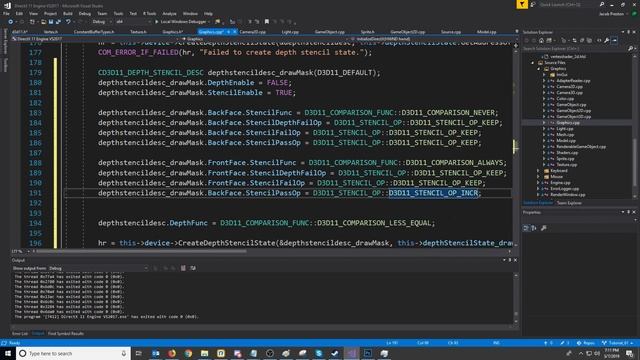Open the x64 platform dropdown
Viewport: 640px width, 360px height.
(x=133, y=22)
